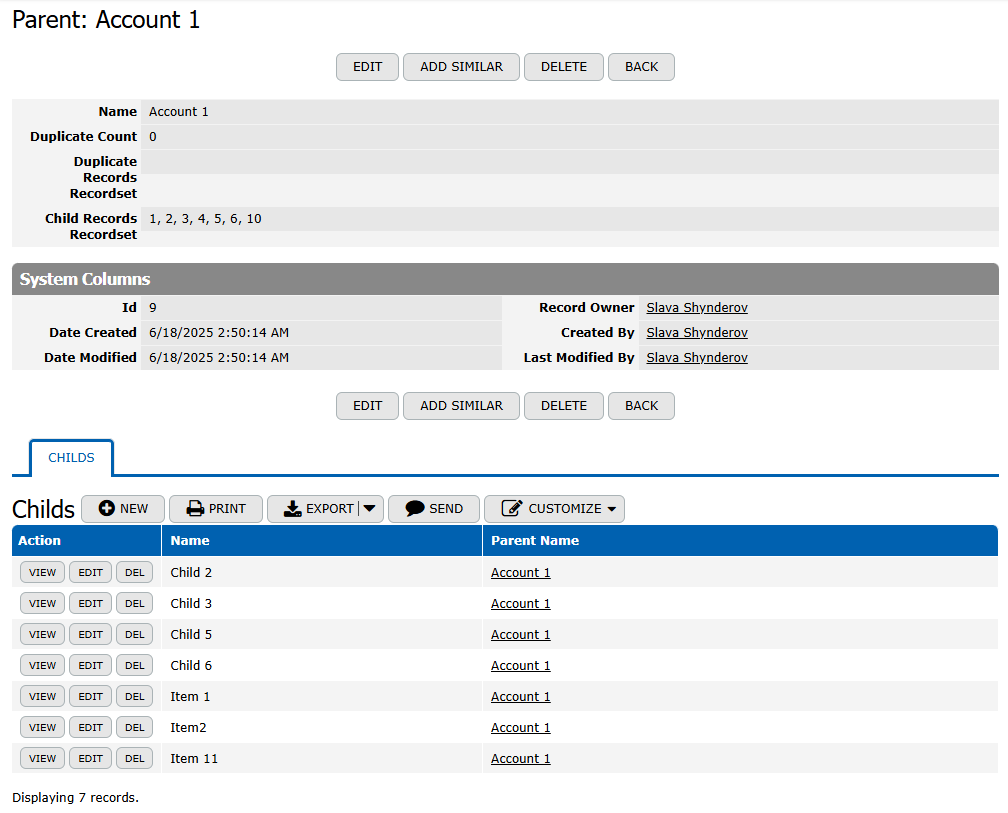Image resolution: width=1008 pixels, height=813 pixels.
Task: Go back using the bottom Back button
Action: tap(641, 406)
